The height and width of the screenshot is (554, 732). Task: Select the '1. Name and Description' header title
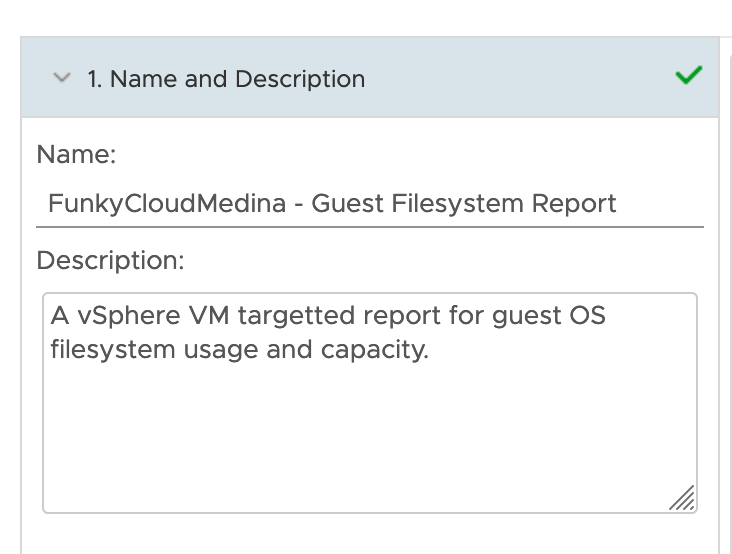[x=226, y=78]
